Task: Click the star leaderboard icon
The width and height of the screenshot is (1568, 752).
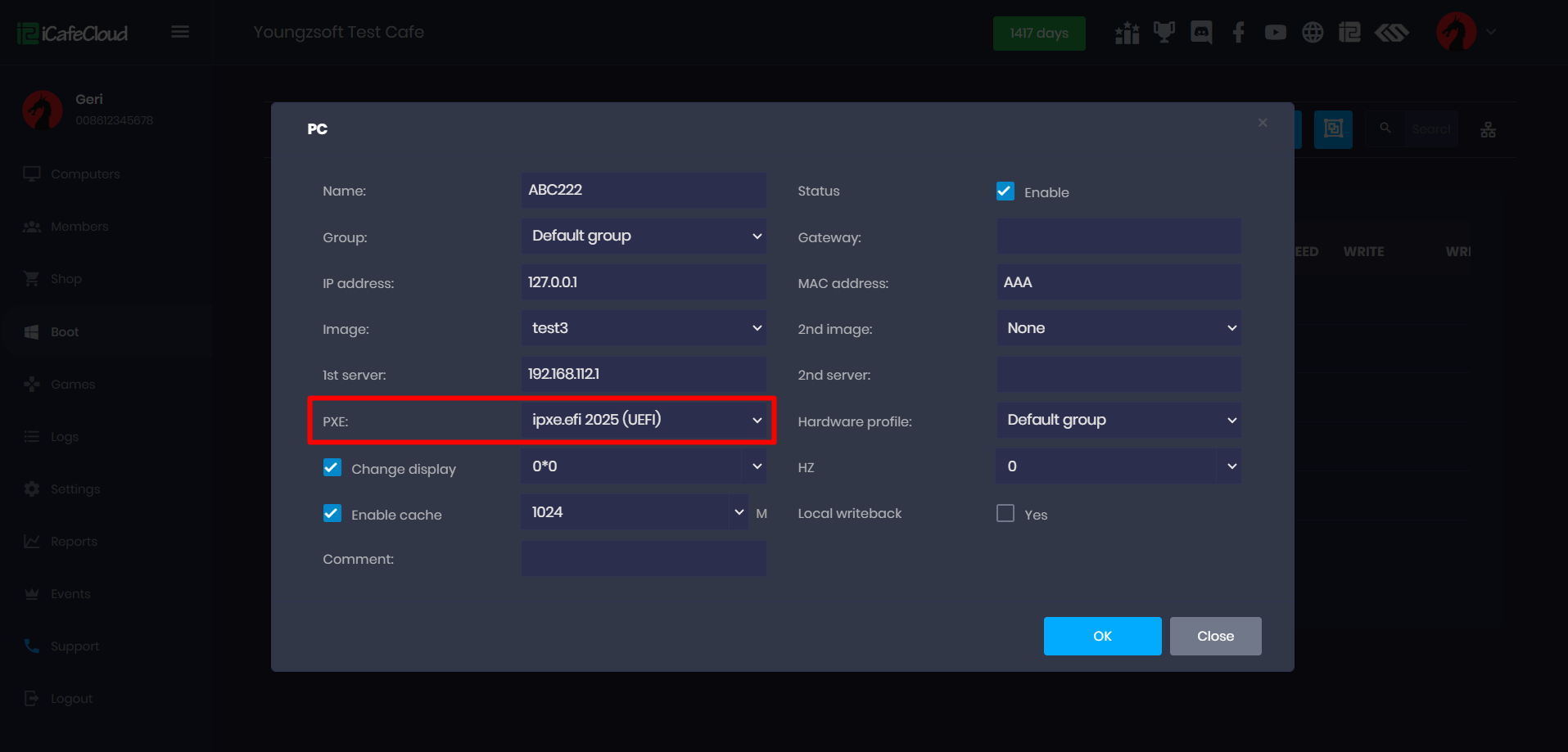Action: [1127, 33]
